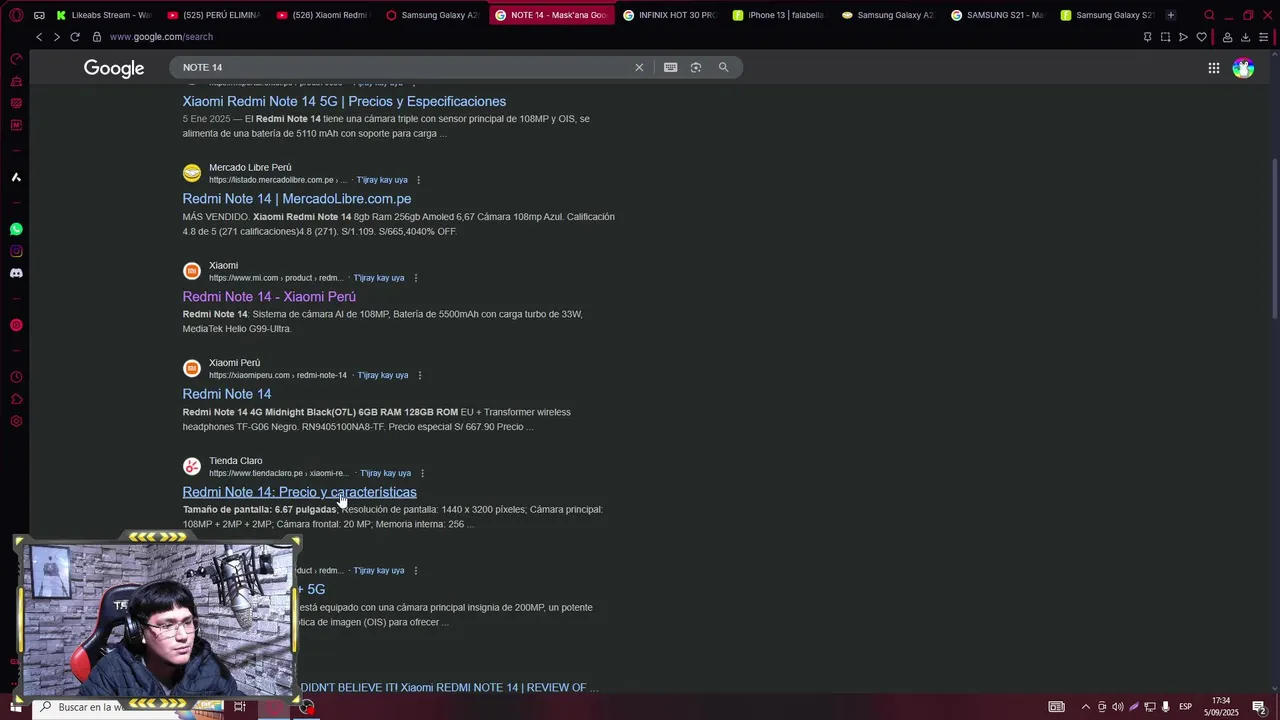Go back to previous page

pyautogui.click(x=39, y=37)
